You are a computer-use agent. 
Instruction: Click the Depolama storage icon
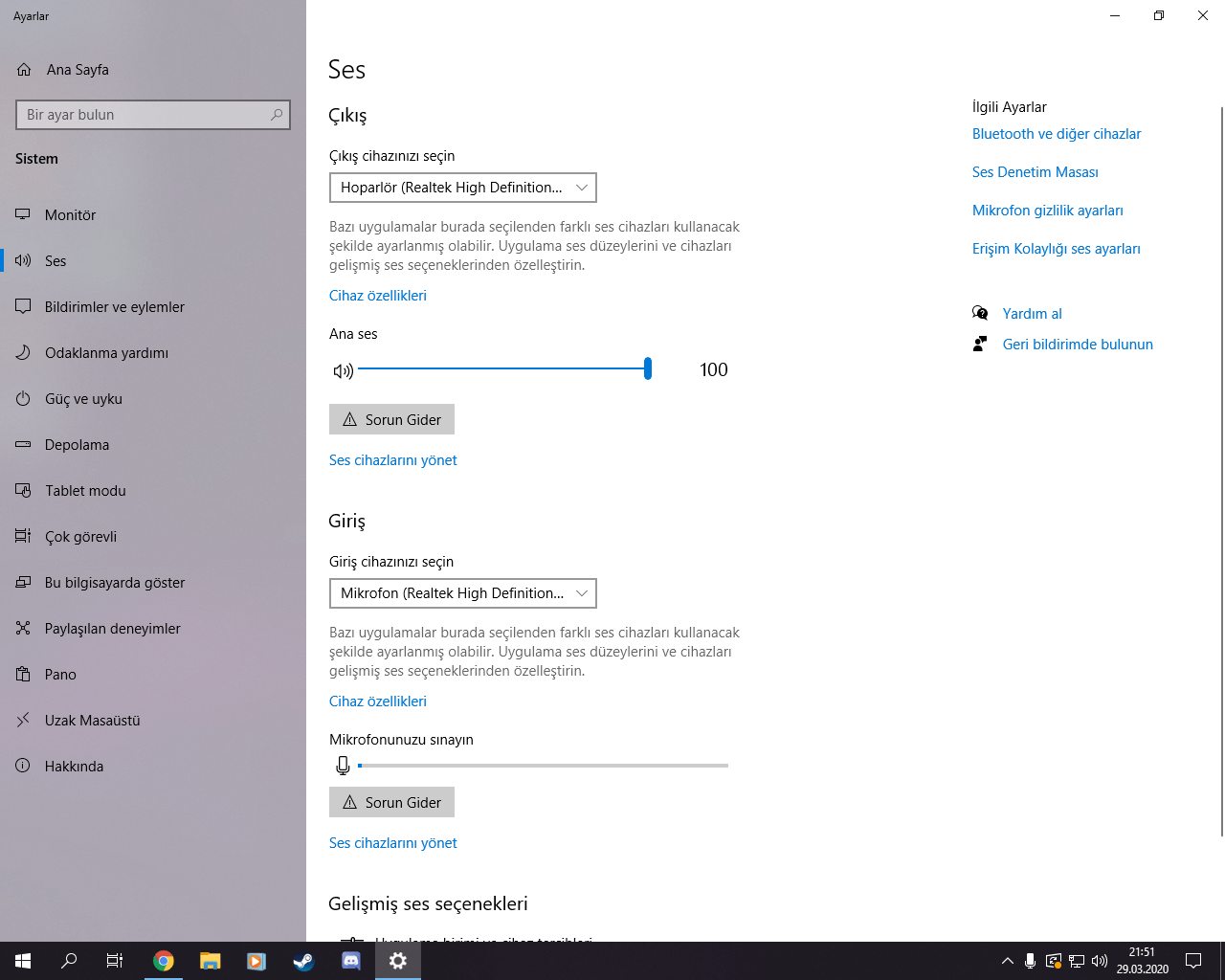[23, 445]
